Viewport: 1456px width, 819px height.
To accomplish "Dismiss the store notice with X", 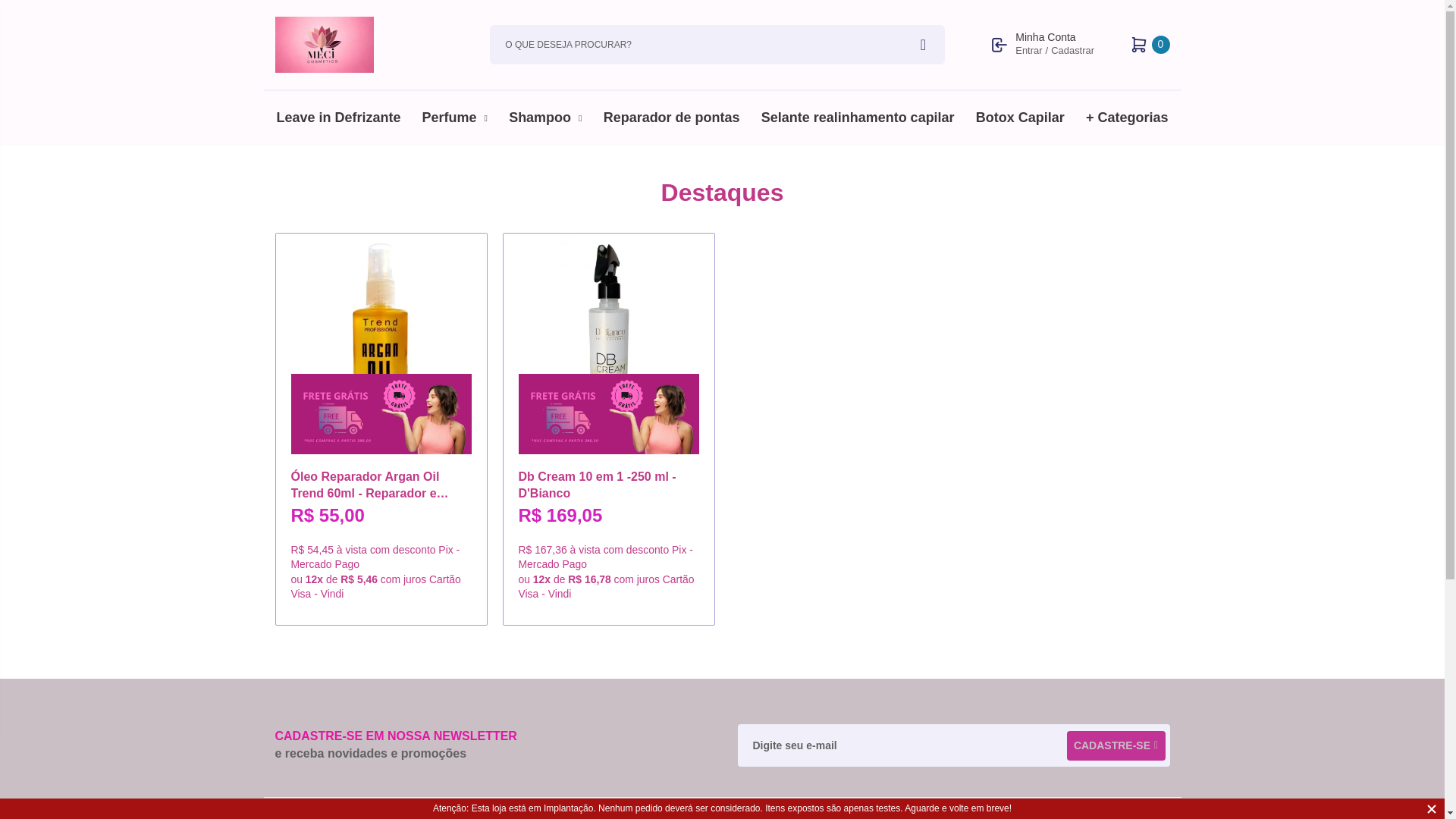I will coord(1431,809).
